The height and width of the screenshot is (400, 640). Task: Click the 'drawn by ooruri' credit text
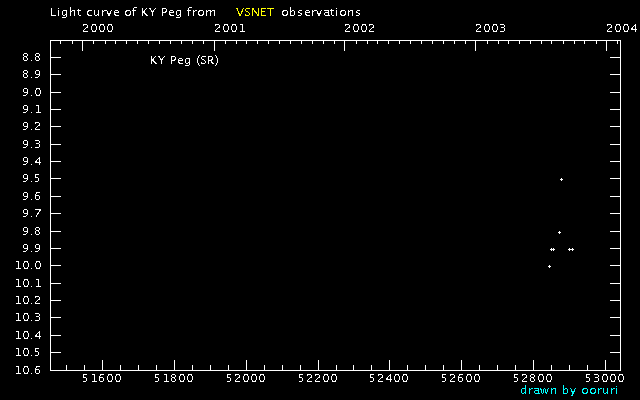pyautogui.click(x=569, y=390)
